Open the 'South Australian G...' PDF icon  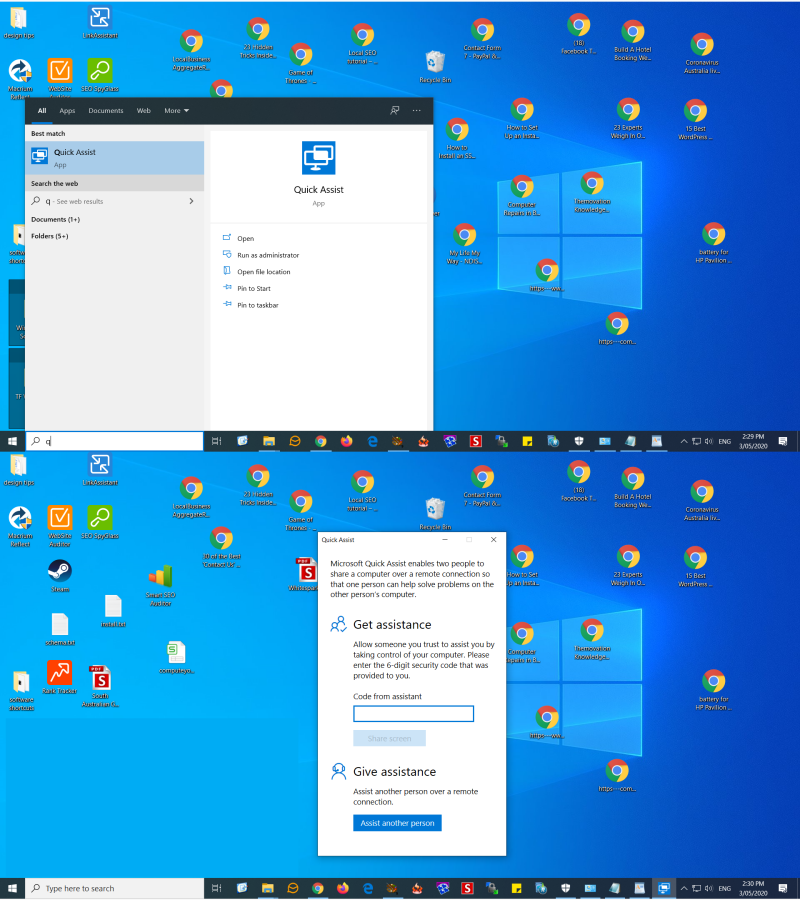click(x=100, y=686)
